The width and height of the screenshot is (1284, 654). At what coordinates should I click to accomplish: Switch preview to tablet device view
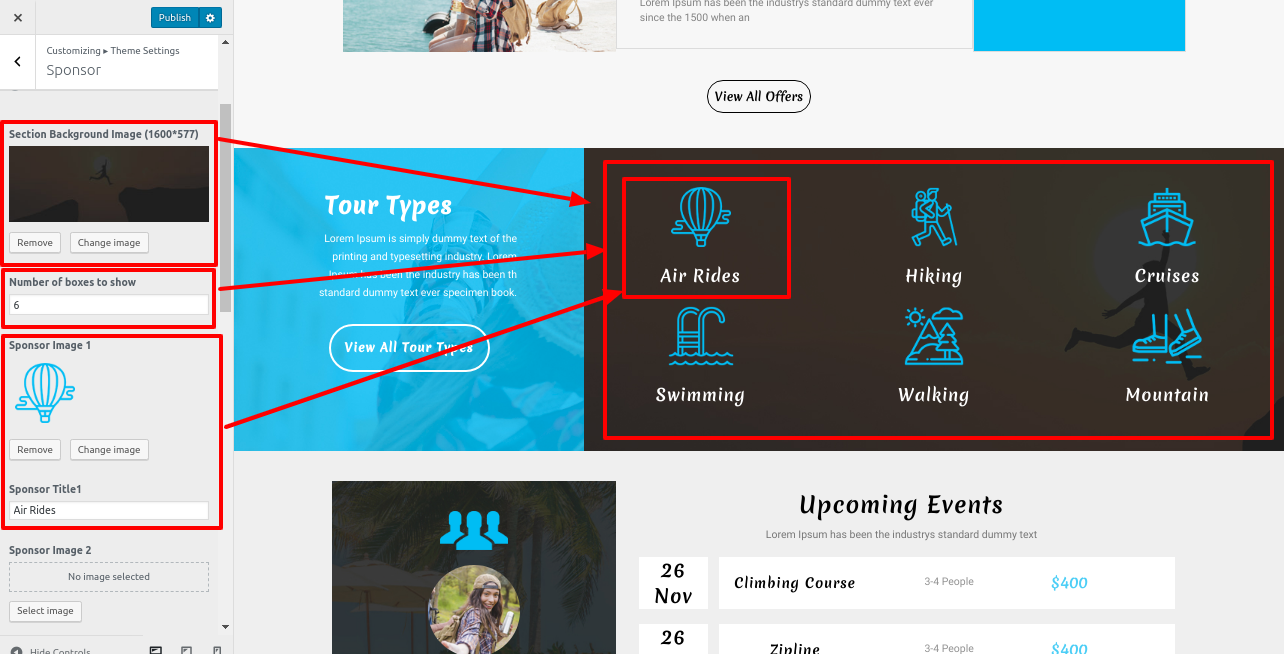coord(186,650)
